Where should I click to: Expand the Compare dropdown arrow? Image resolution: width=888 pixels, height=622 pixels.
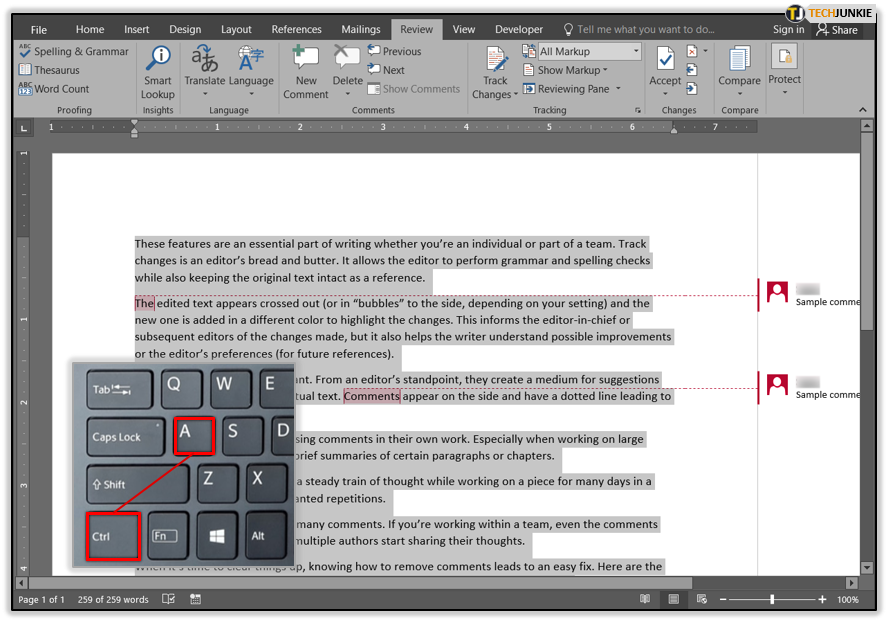[740, 94]
